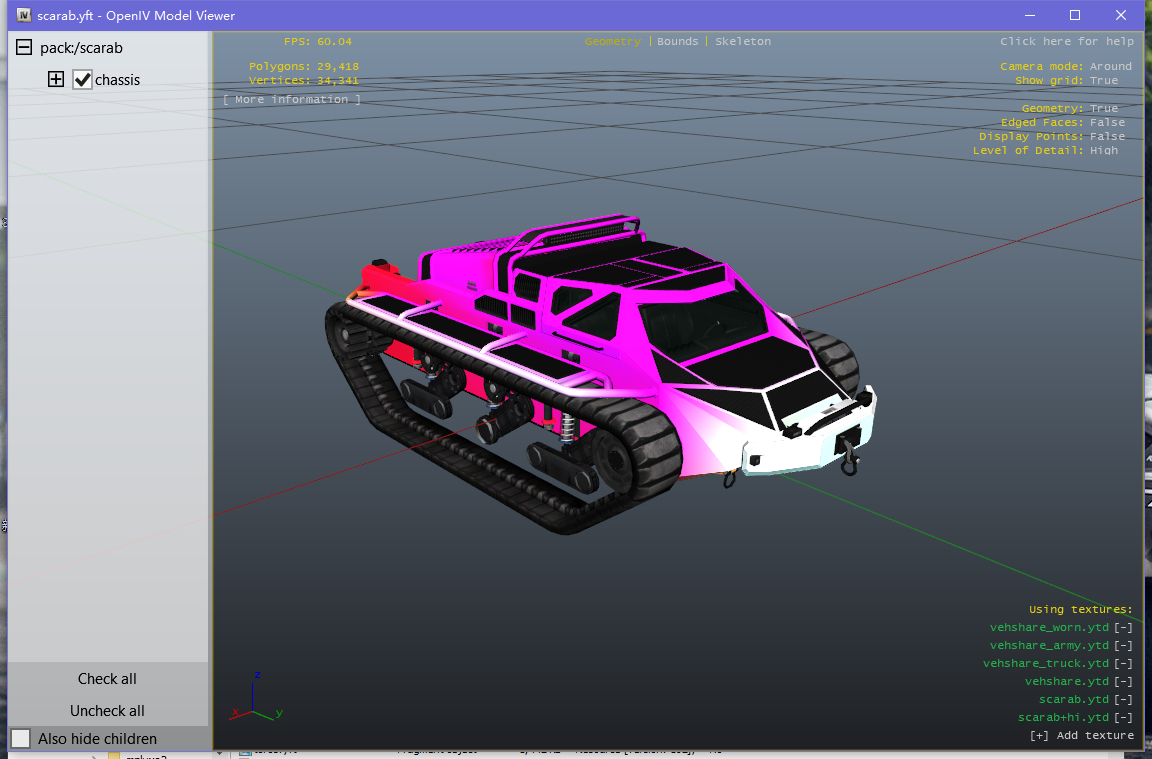The height and width of the screenshot is (759, 1152).
Task: Click [+] Add texture
Action: point(1081,735)
